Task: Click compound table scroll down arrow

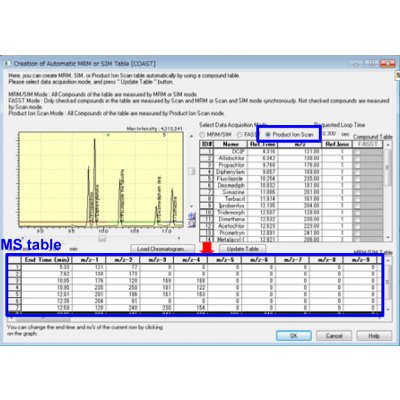Action: pyautogui.click(x=388, y=237)
